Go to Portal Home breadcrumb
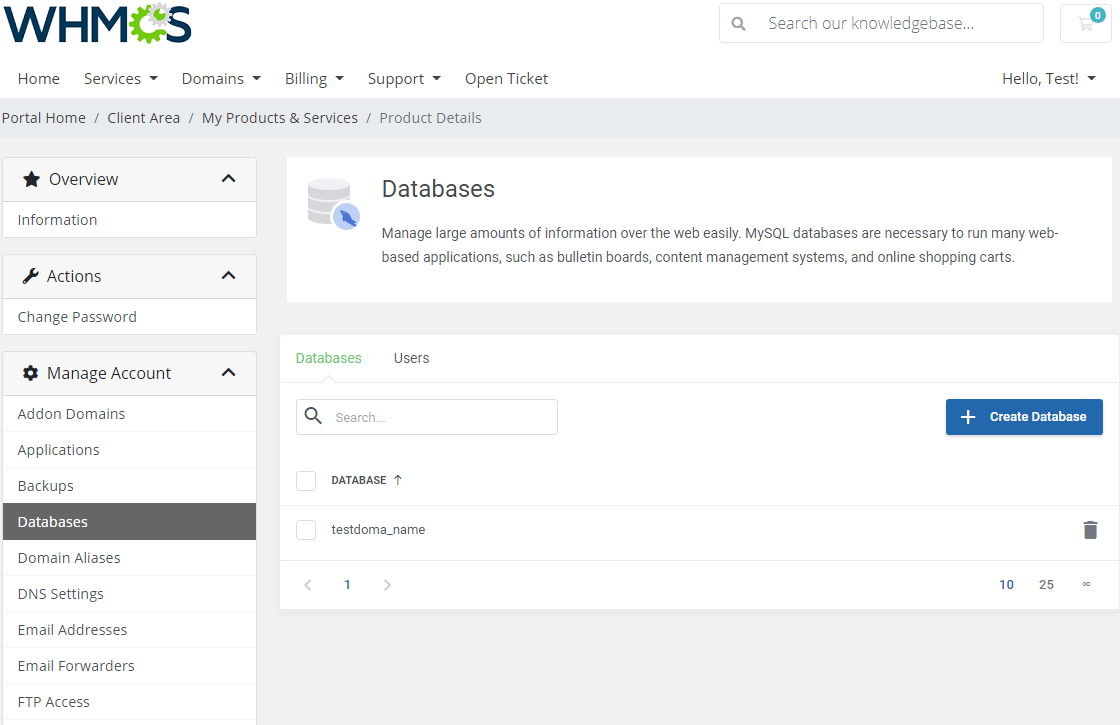The height and width of the screenshot is (725, 1120). click(x=44, y=118)
